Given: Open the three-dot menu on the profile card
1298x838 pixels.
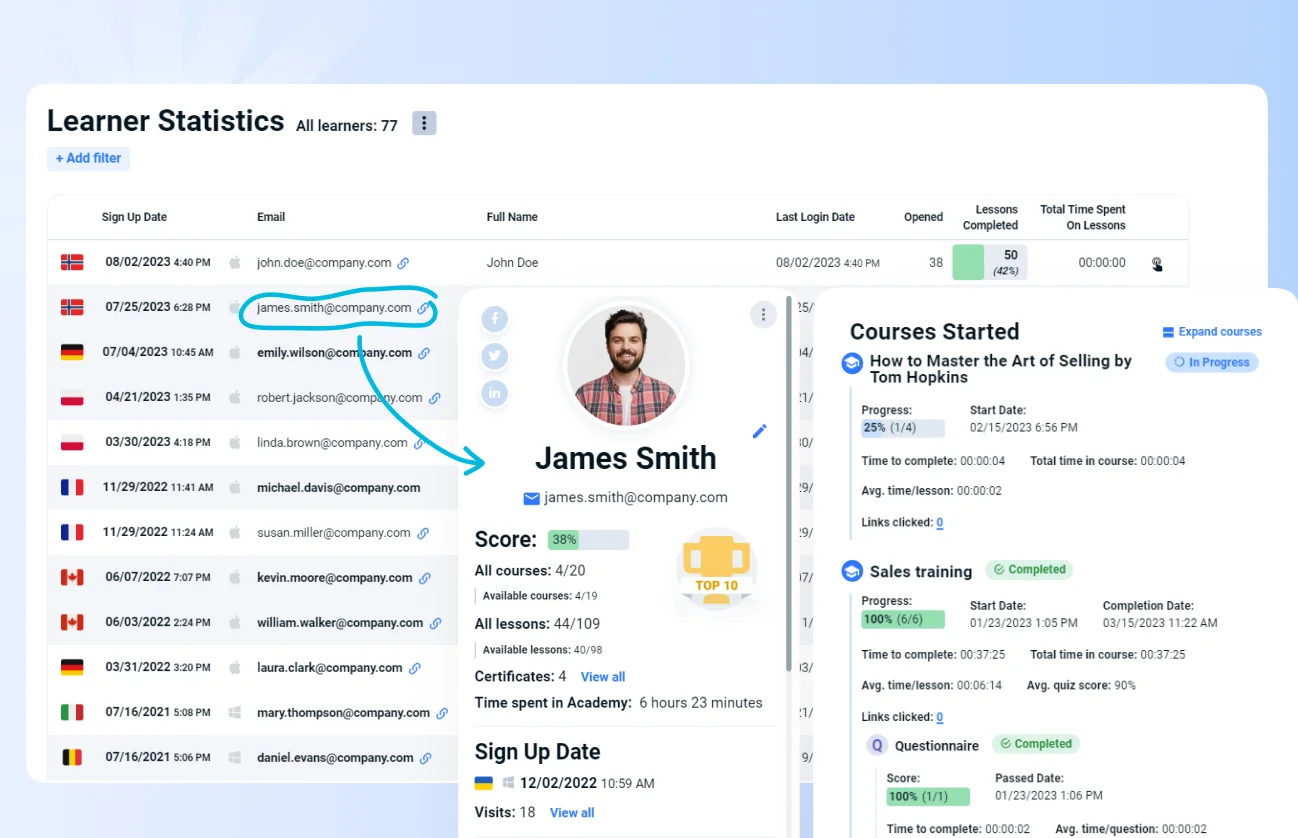Looking at the screenshot, I should pyautogui.click(x=763, y=314).
